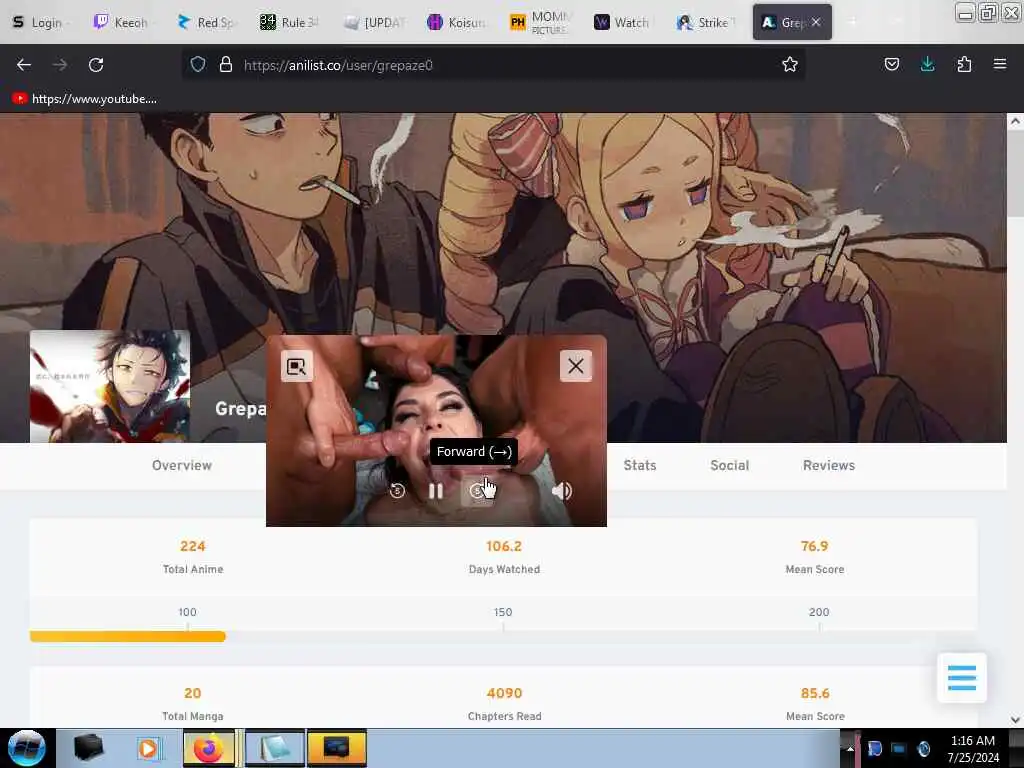Viewport: 1024px width, 768px height.
Task: Mute the overlay video with speaker icon
Action: [562, 490]
